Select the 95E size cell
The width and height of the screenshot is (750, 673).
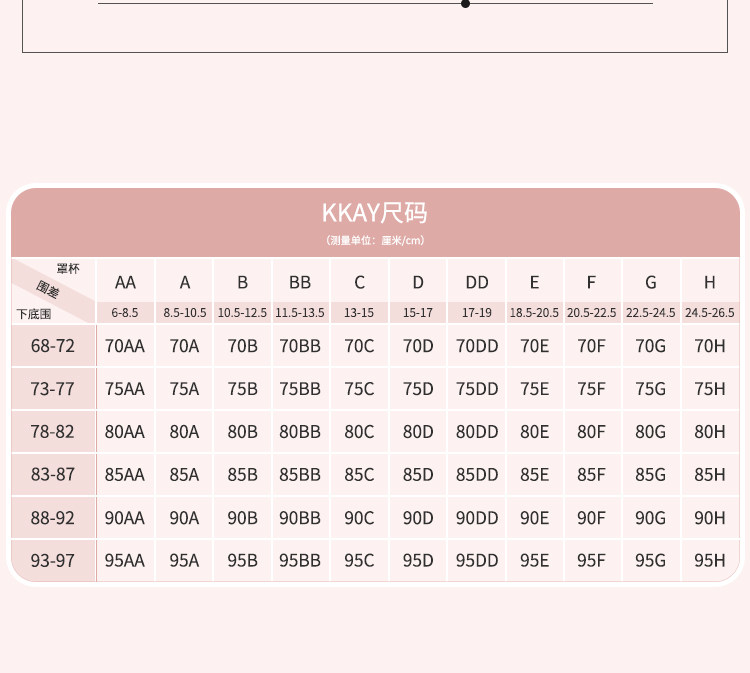coord(534,560)
